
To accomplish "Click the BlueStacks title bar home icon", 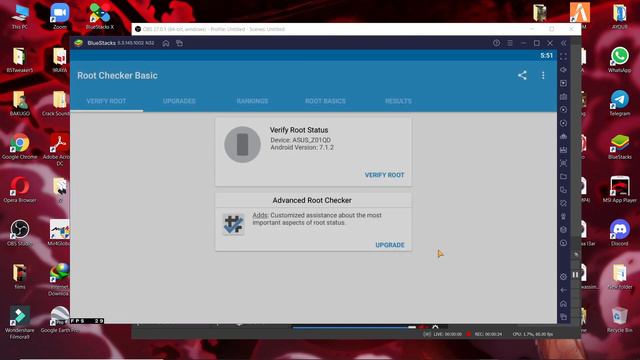I will tap(166, 43).
